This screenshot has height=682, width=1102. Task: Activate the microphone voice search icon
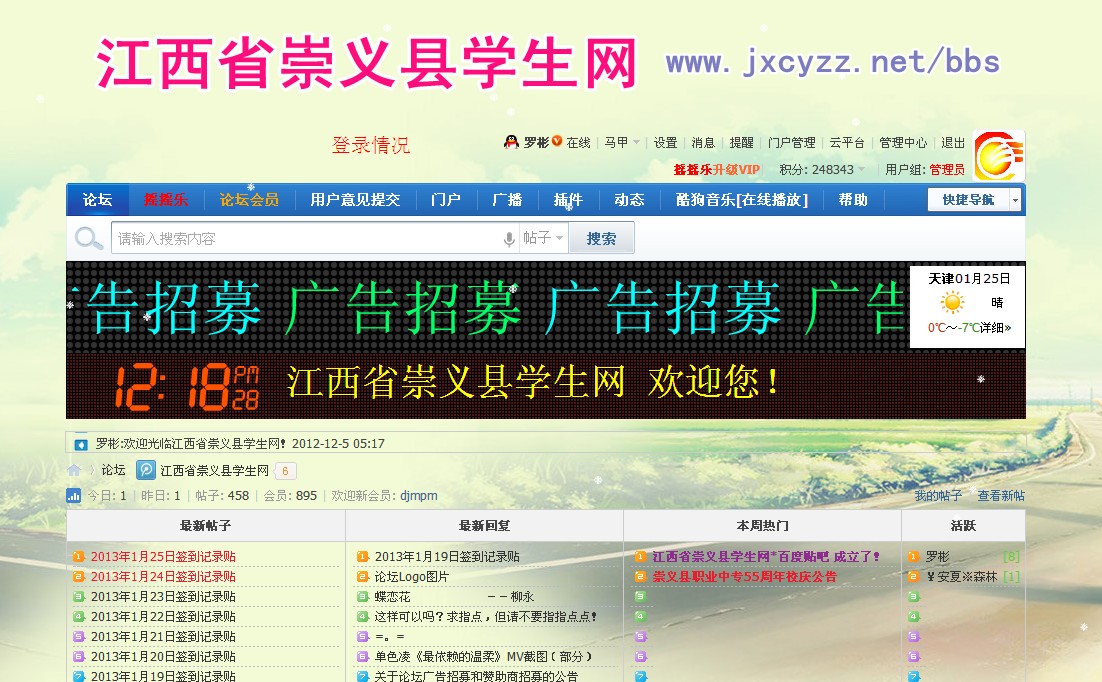pyautogui.click(x=510, y=239)
